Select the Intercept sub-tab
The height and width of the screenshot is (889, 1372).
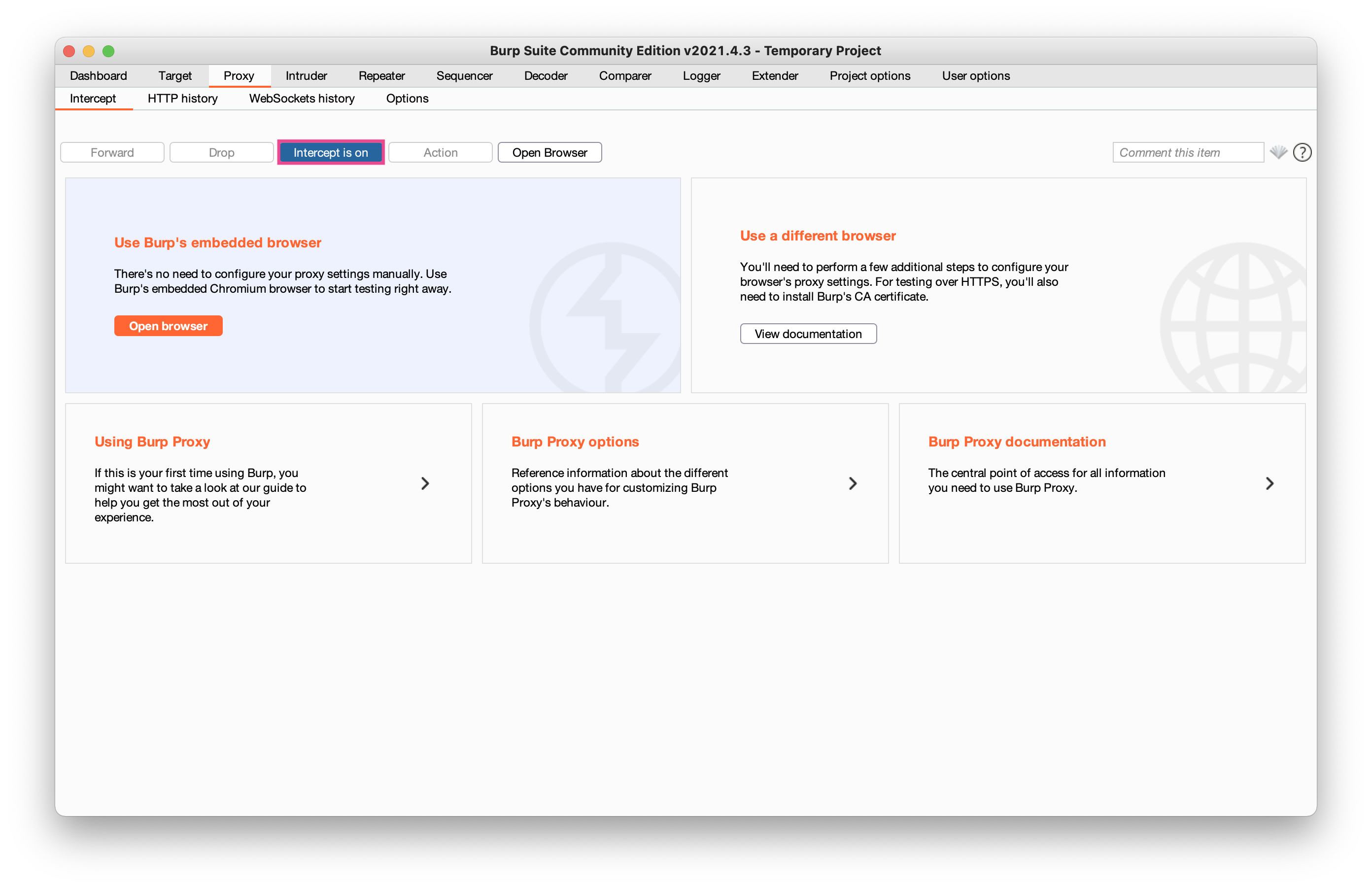[93, 98]
